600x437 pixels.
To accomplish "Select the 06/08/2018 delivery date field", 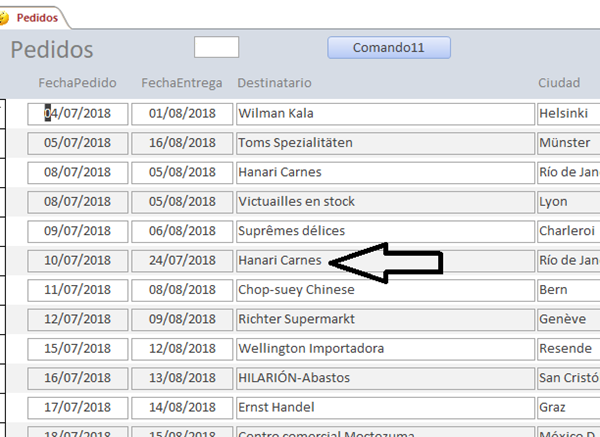I will pos(182,232).
